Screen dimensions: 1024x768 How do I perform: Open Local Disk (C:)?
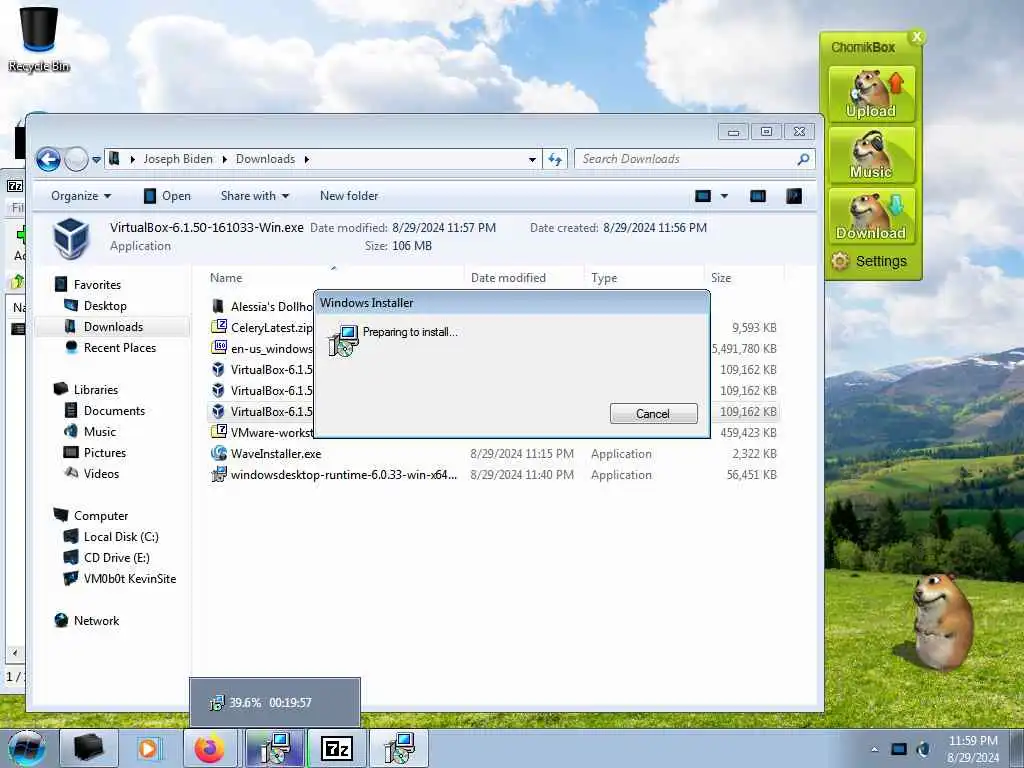(x=121, y=537)
